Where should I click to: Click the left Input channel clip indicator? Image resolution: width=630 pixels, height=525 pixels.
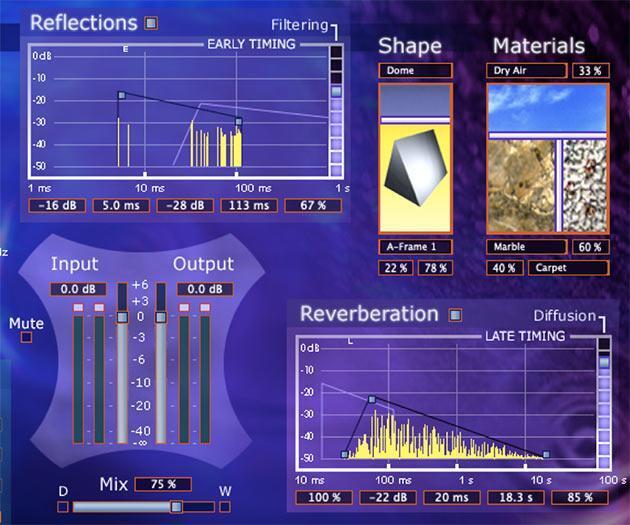(x=78, y=308)
